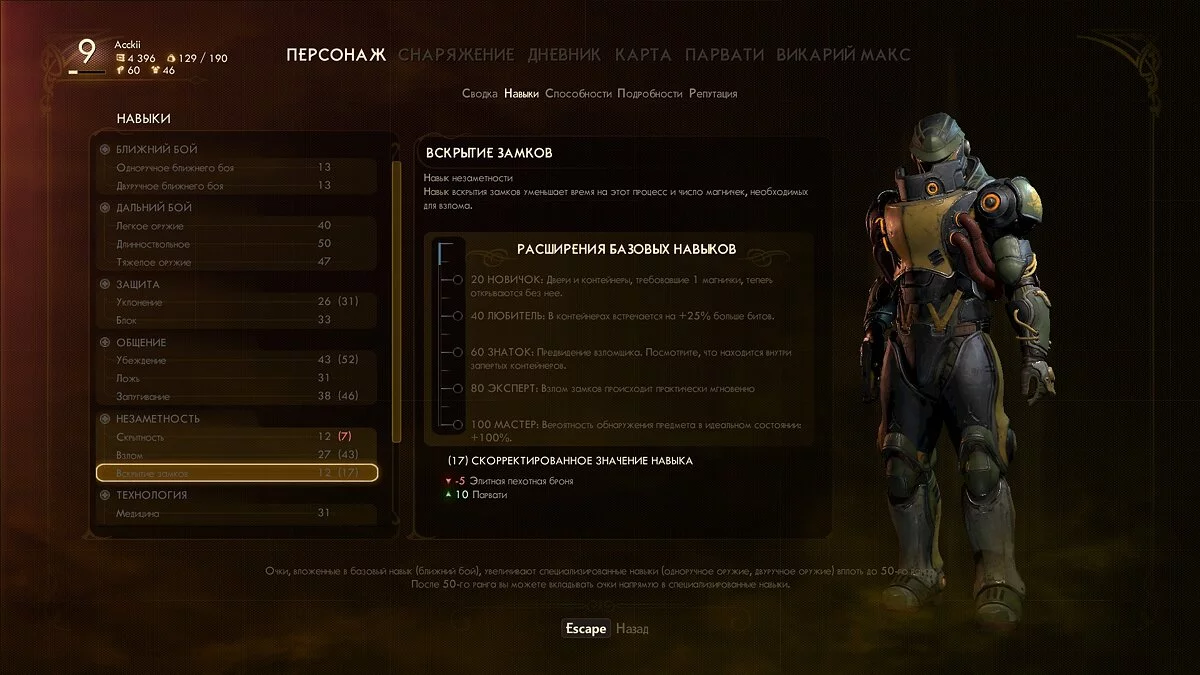Click the ДАЛЬНИЙ БОЙ category circle icon
1200x675 pixels.
pyautogui.click(x=105, y=207)
